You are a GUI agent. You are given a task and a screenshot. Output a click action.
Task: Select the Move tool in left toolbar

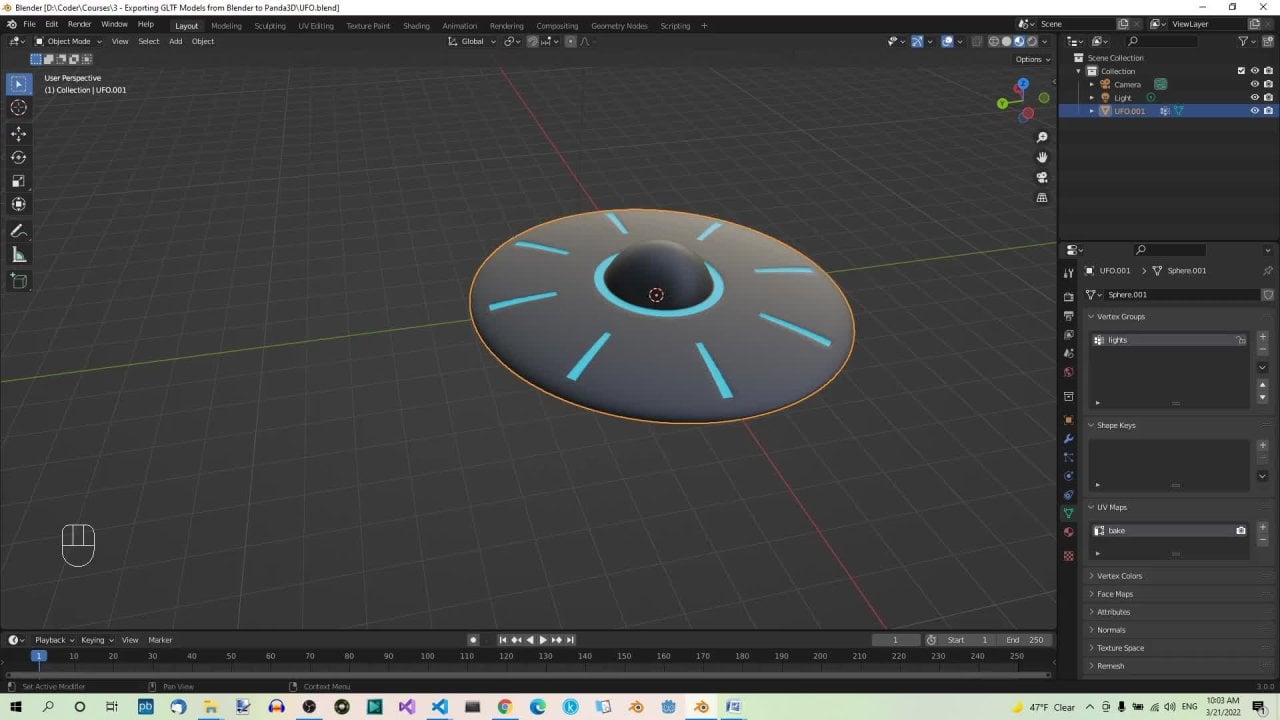(x=18, y=133)
